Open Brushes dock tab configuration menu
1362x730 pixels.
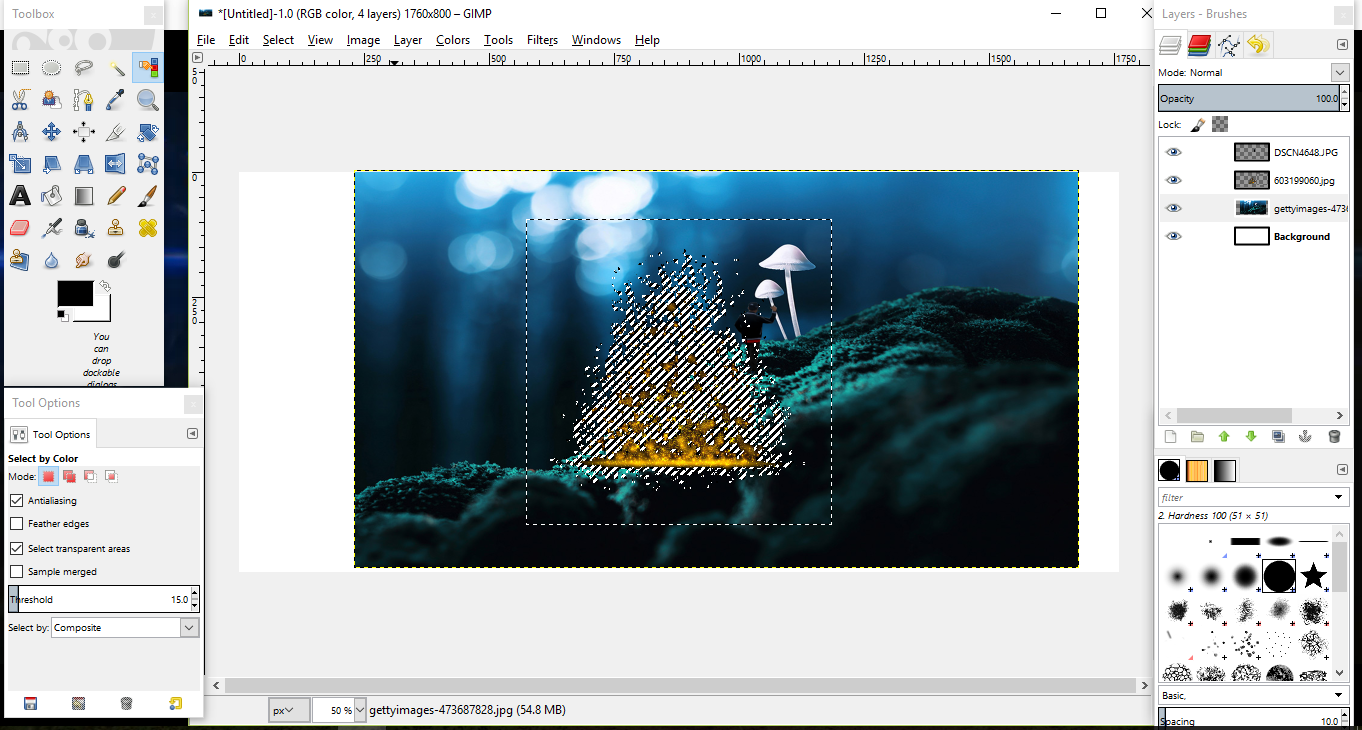(x=1342, y=469)
